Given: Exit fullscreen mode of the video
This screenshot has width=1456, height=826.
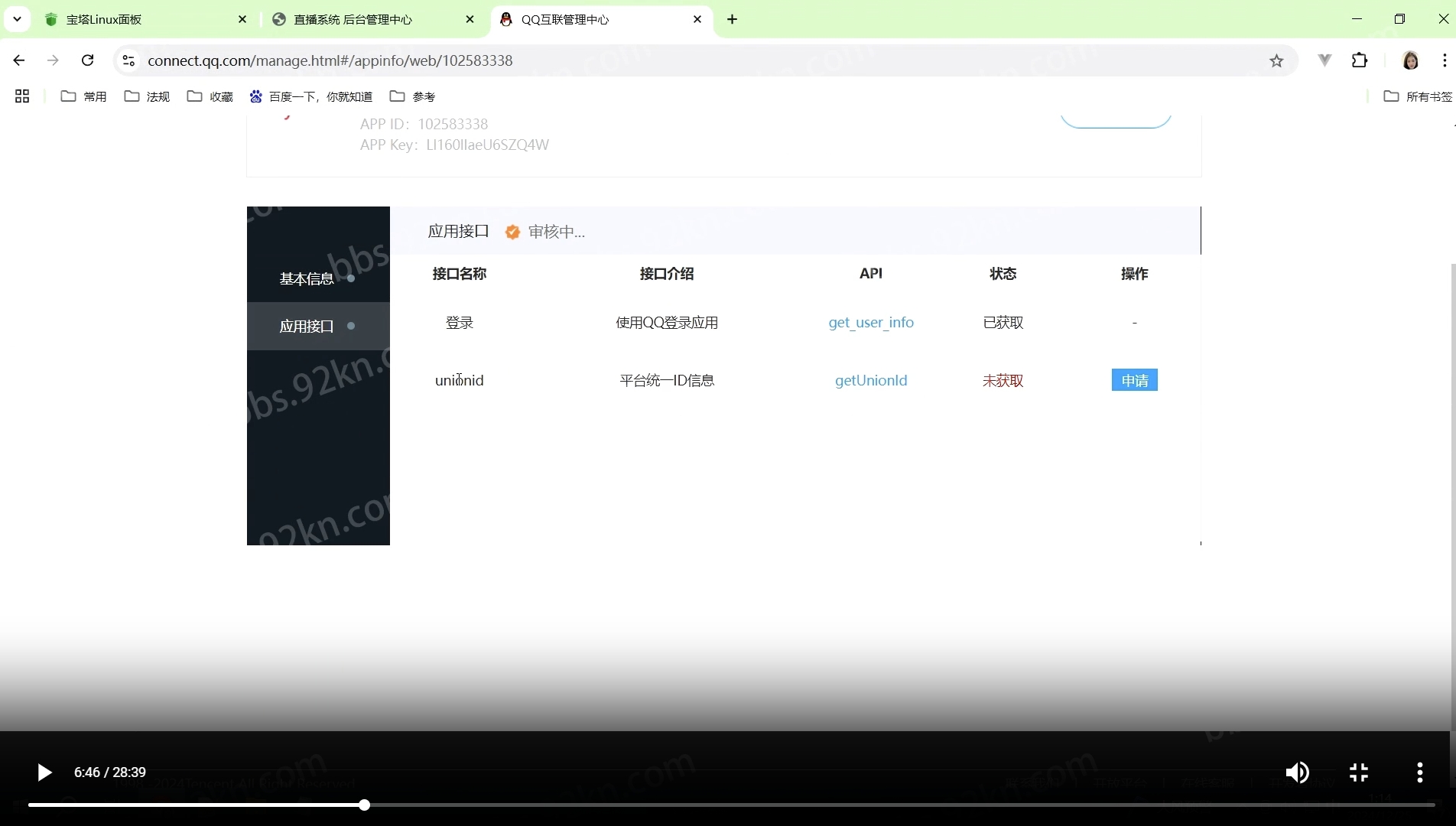Looking at the screenshot, I should [x=1359, y=772].
